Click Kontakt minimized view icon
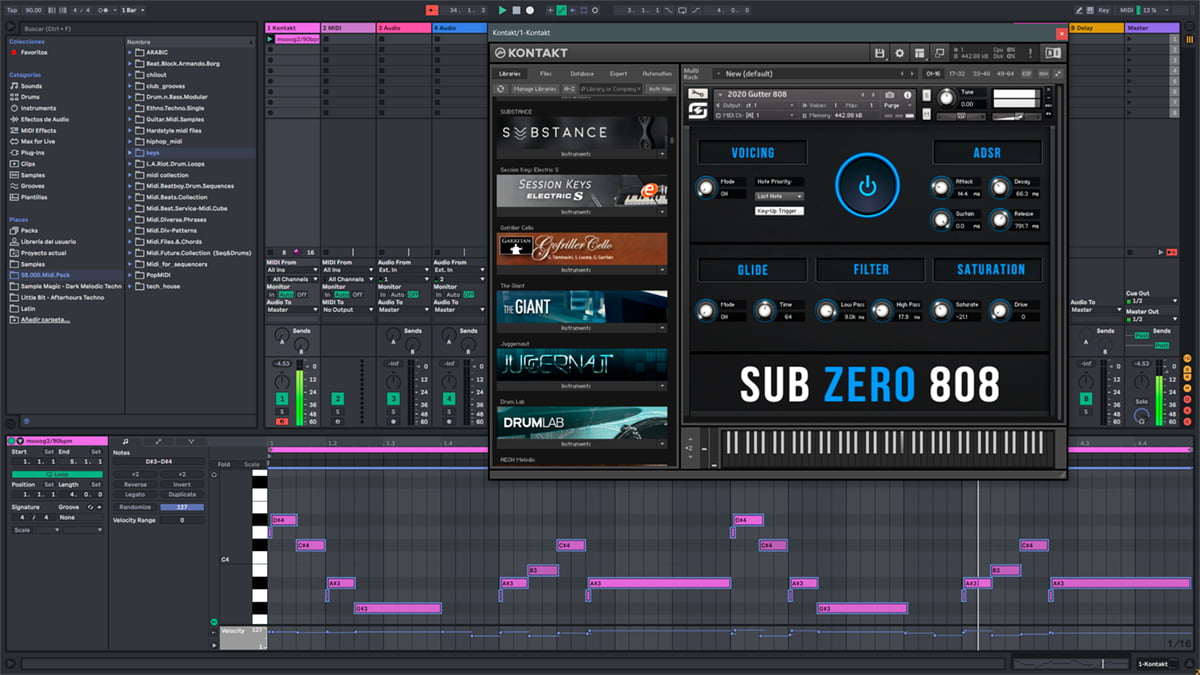1200x675 pixels. pyautogui.click(x=940, y=53)
